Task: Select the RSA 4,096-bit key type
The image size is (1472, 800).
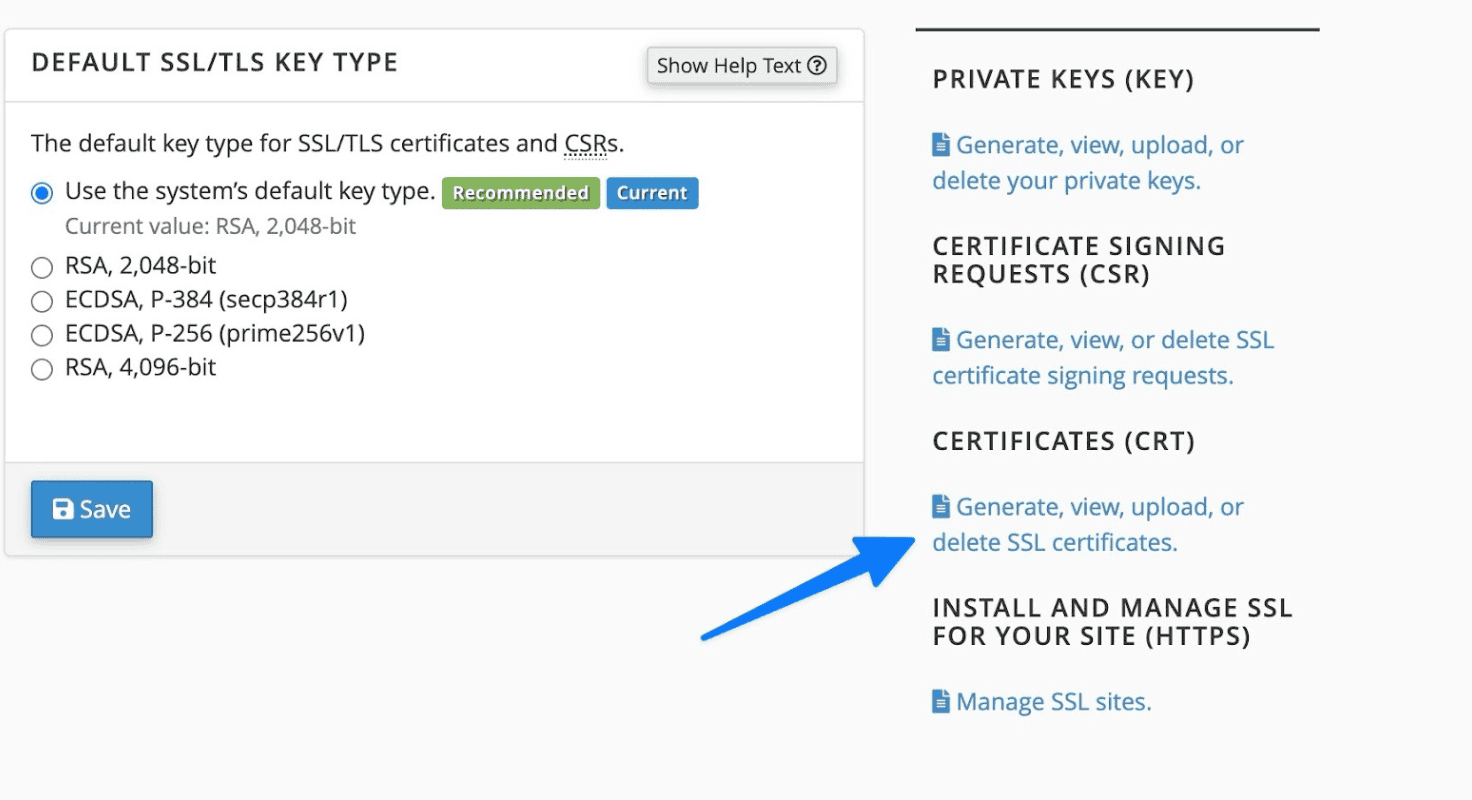Action: click(41, 368)
